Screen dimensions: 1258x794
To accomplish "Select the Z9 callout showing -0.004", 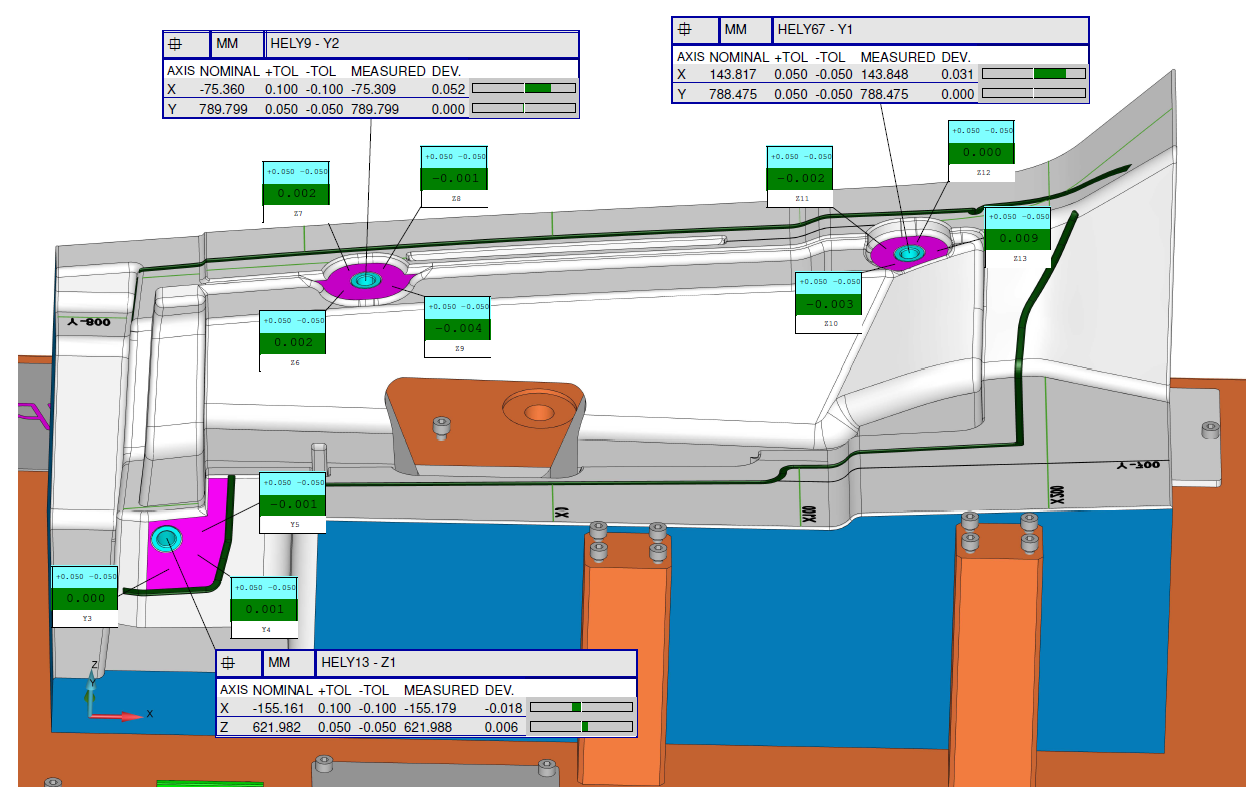I will click(x=458, y=328).
